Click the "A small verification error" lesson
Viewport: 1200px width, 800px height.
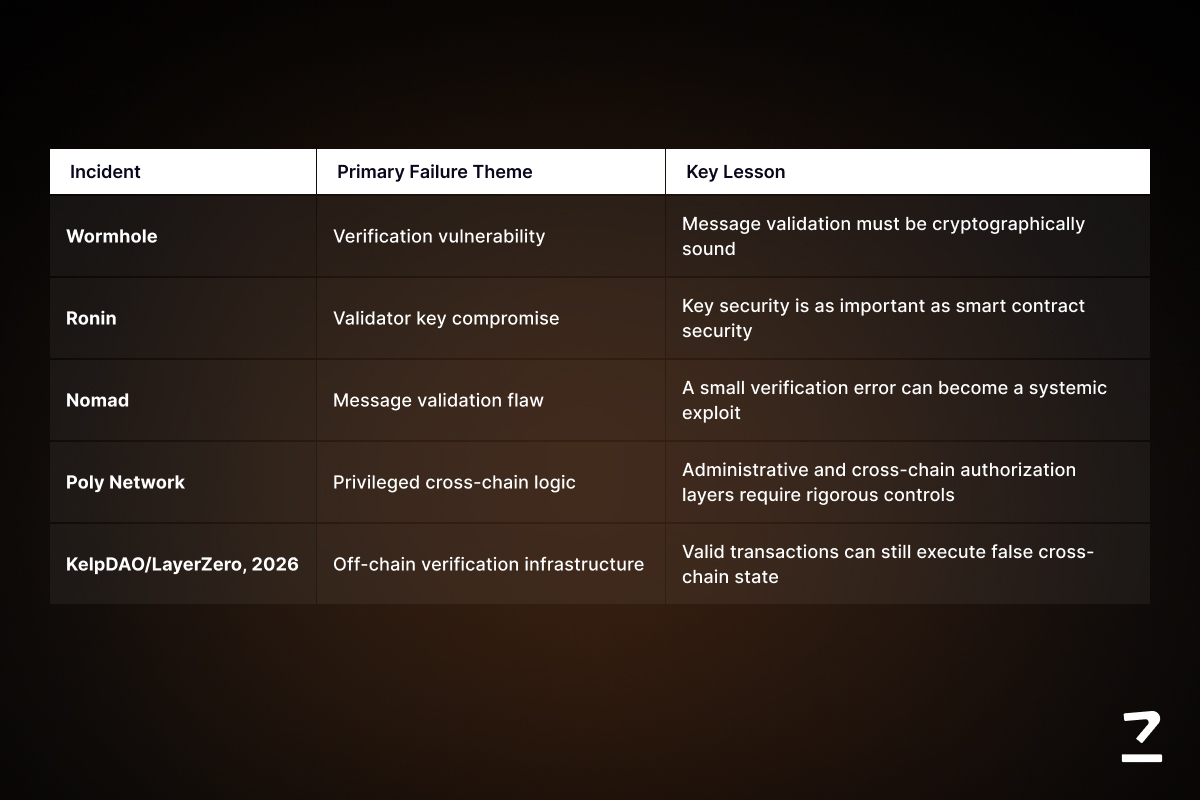tap(908, 400)
